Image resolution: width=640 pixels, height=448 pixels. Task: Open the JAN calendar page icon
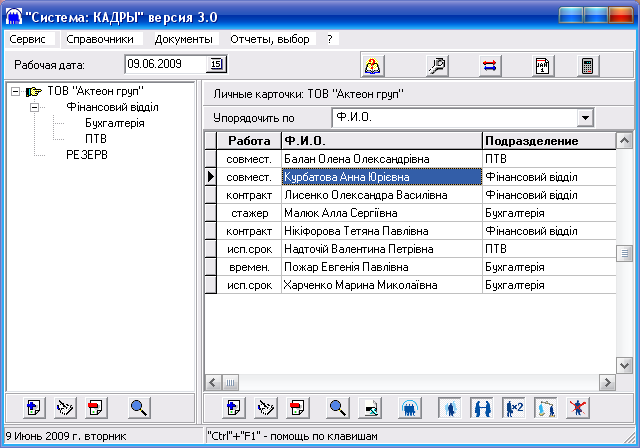(543, 66)
